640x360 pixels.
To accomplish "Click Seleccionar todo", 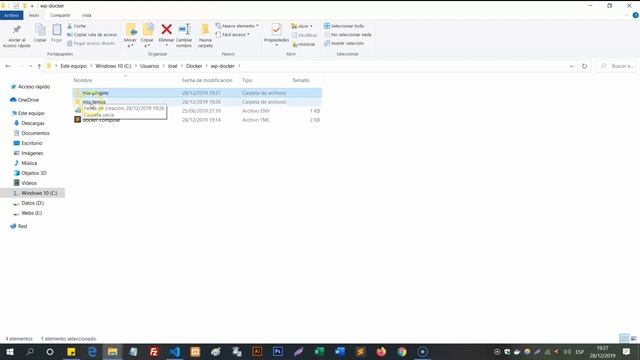I will coord(344,26).
